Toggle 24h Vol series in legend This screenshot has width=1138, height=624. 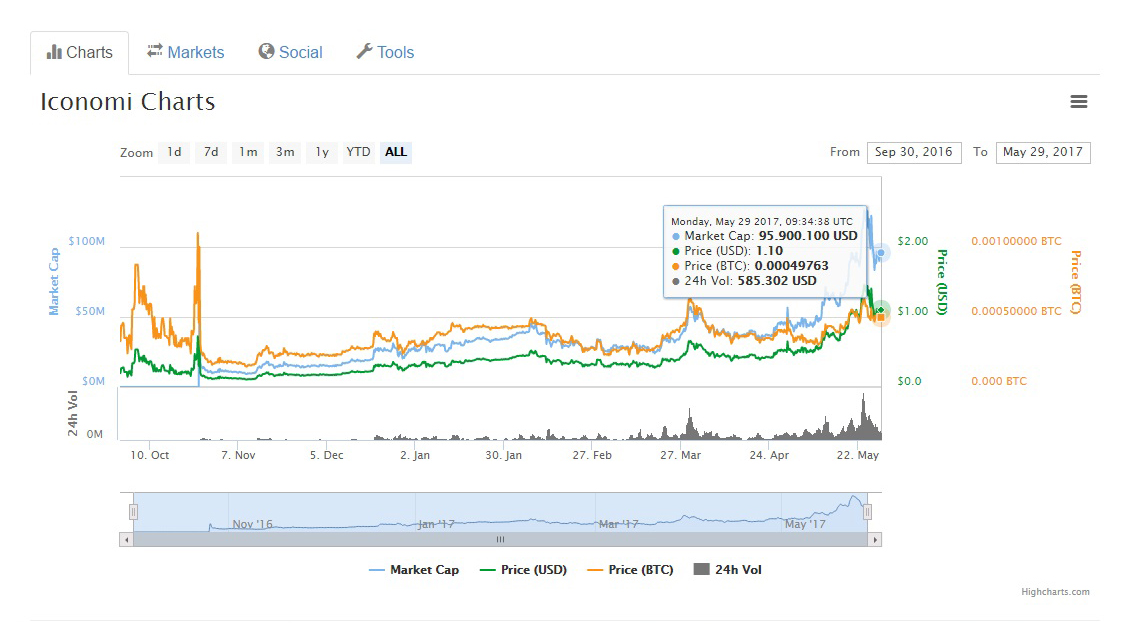tap(728, 570)
